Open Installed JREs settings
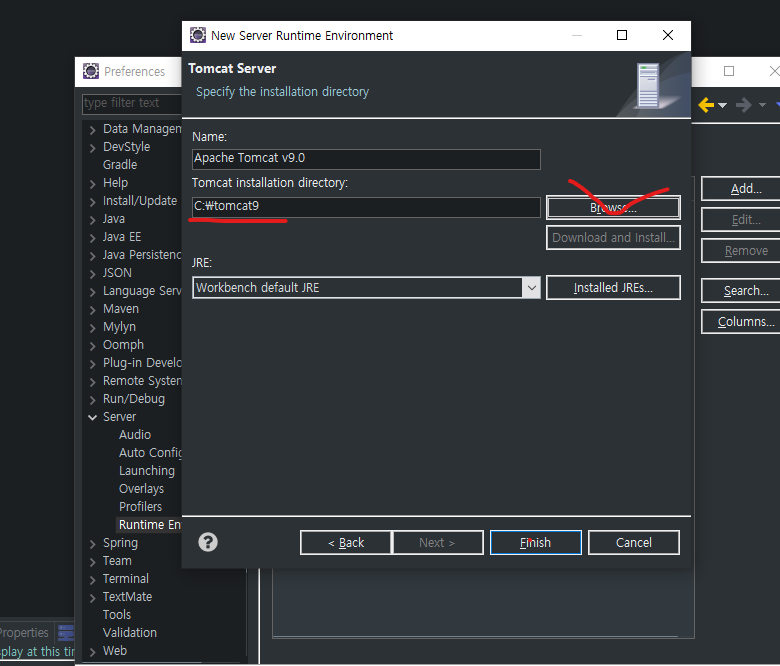 point(613,288)
